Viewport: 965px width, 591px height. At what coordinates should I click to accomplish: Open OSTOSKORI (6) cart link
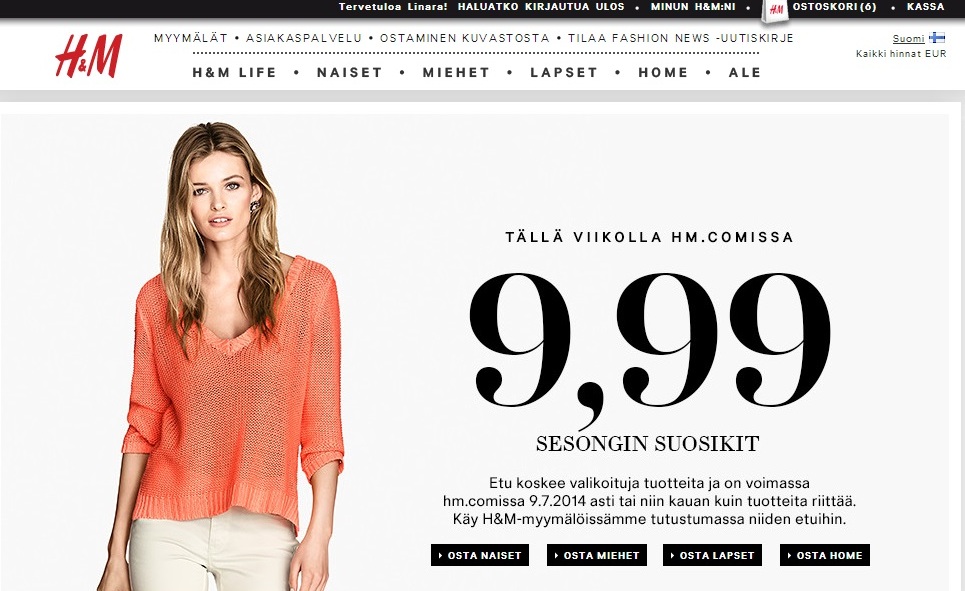coord(835,7)
